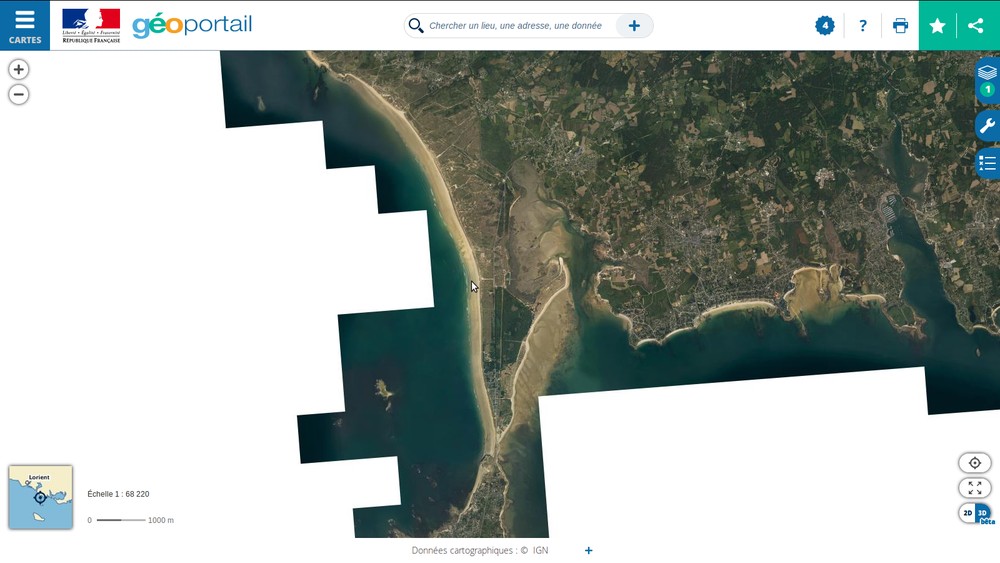1000x563 pixels.
Task: Click the magnifying glass search icon
Action: [416, 26]
